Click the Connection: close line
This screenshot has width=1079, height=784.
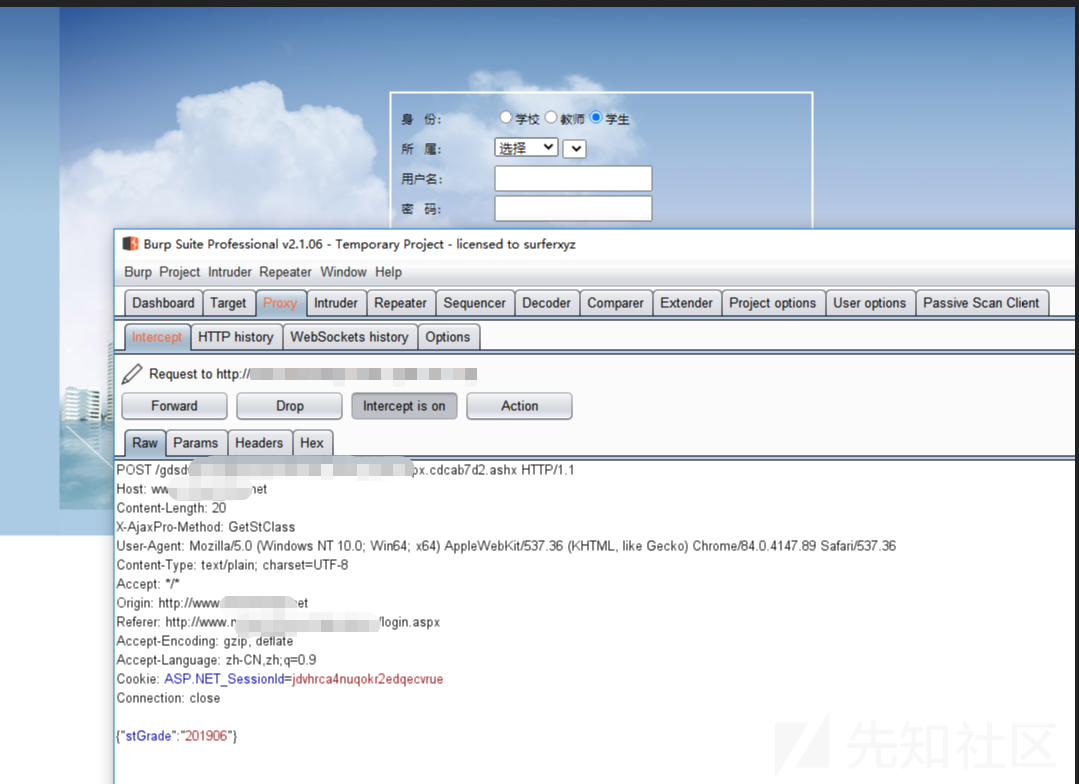[x=168, y=697]
